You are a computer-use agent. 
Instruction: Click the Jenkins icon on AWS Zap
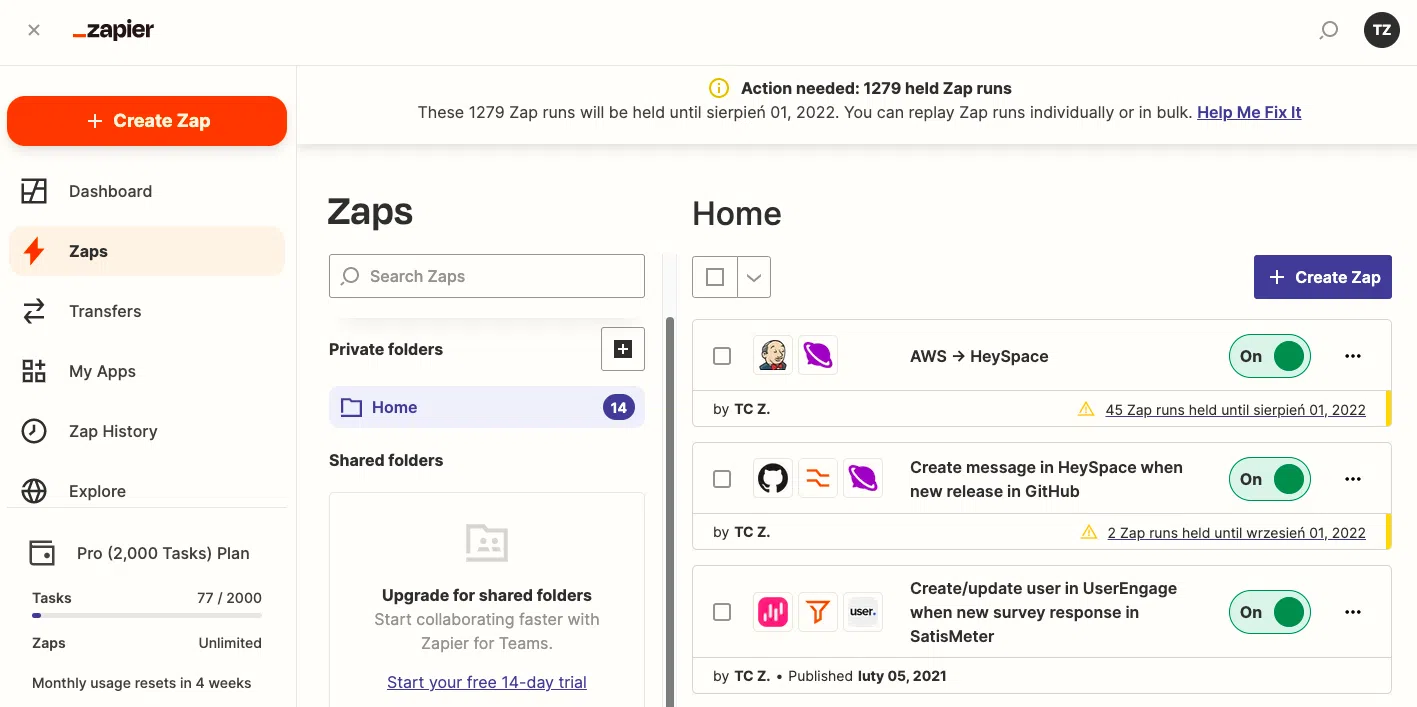pyautogui.click(x=773, y=355)
